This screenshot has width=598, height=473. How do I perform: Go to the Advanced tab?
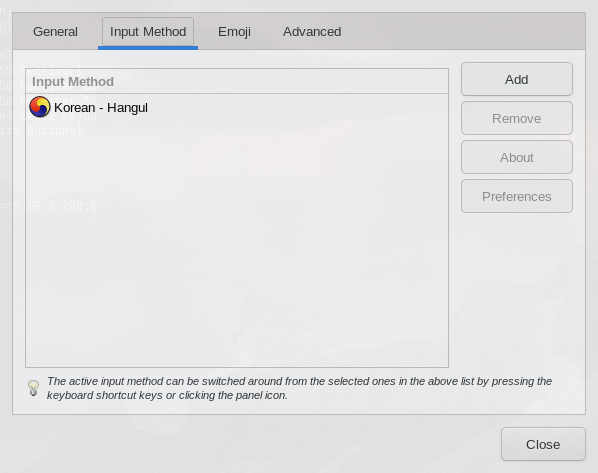(312, 32)
